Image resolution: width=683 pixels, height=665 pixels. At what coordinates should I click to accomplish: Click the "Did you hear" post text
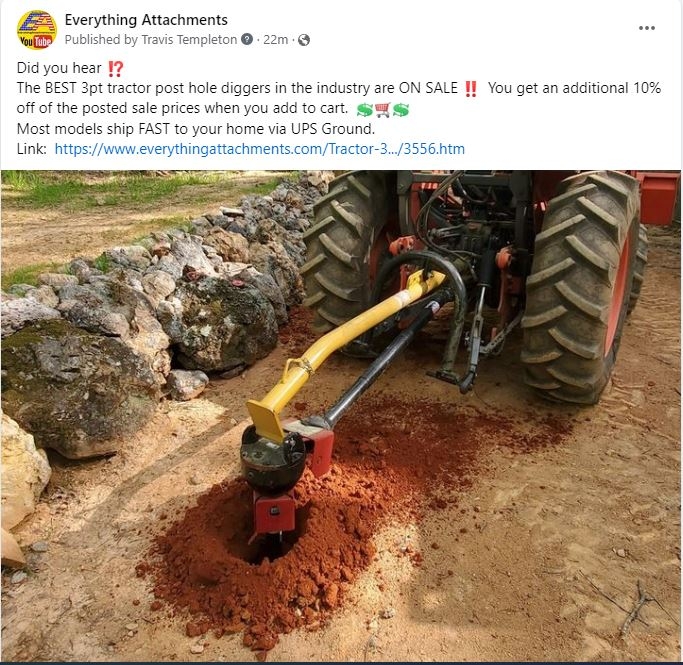[x=59, y=68]
